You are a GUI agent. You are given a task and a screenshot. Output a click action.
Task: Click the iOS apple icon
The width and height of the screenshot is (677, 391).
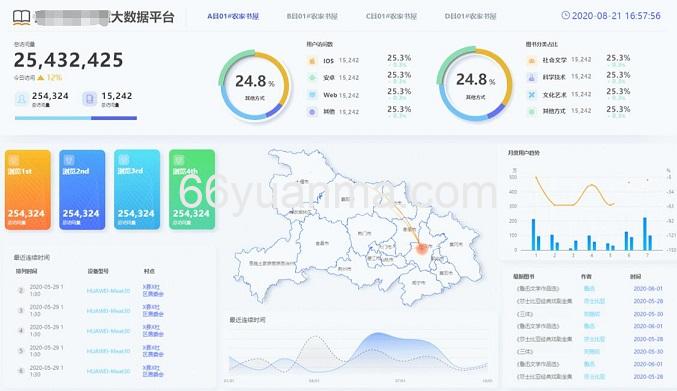(312, 60)
